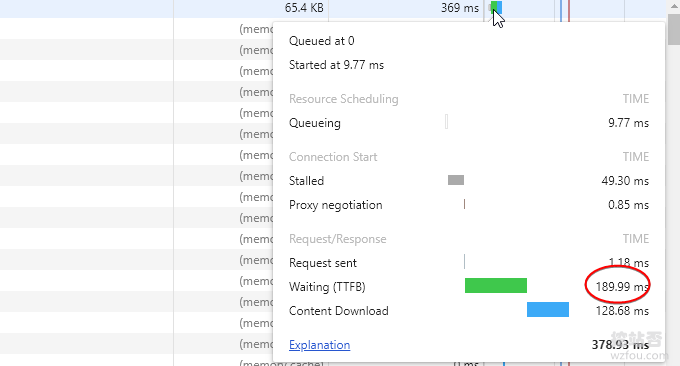Click the 189.99 ms TTFB value

[622, 287]
